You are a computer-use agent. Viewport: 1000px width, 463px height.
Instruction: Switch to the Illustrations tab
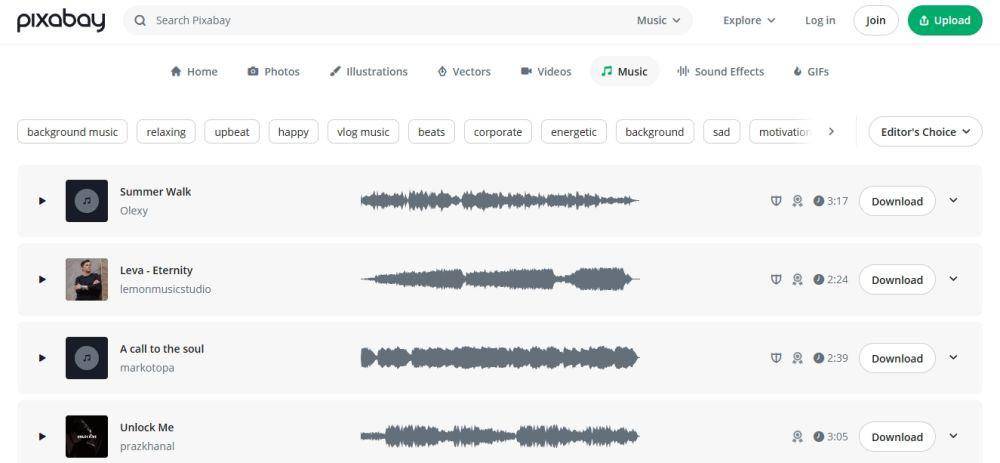click(369, 71)
